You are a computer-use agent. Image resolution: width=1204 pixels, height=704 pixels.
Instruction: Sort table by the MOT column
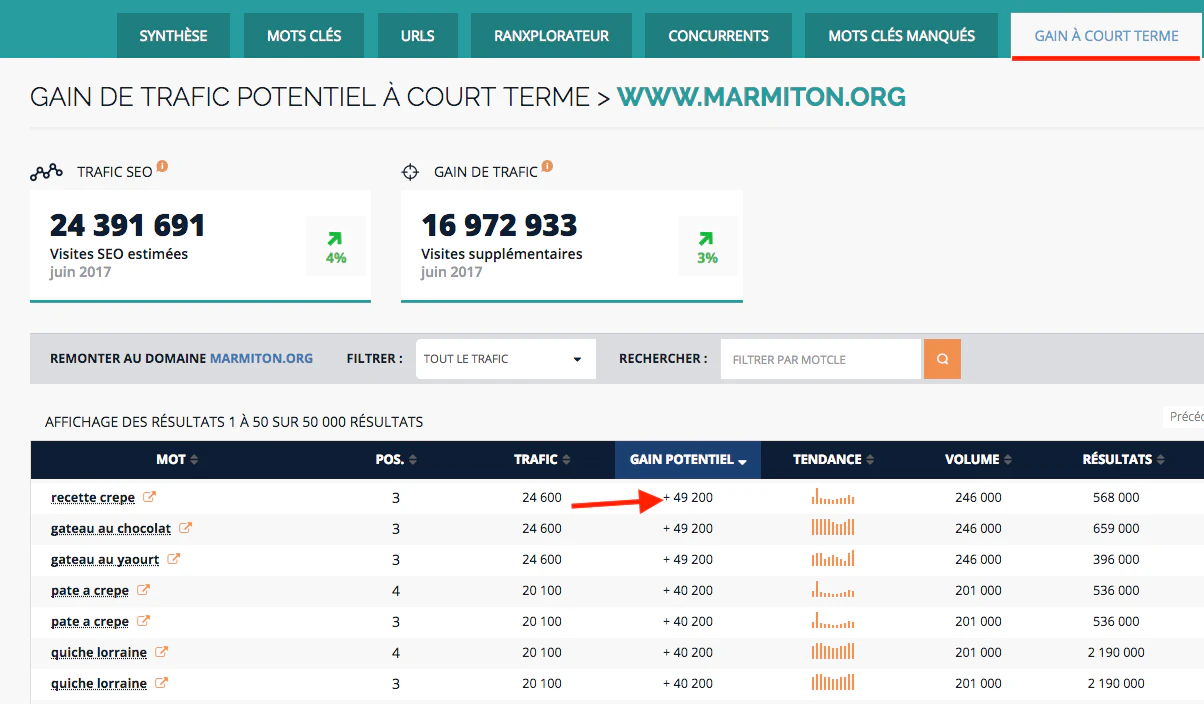coord(177,460)
